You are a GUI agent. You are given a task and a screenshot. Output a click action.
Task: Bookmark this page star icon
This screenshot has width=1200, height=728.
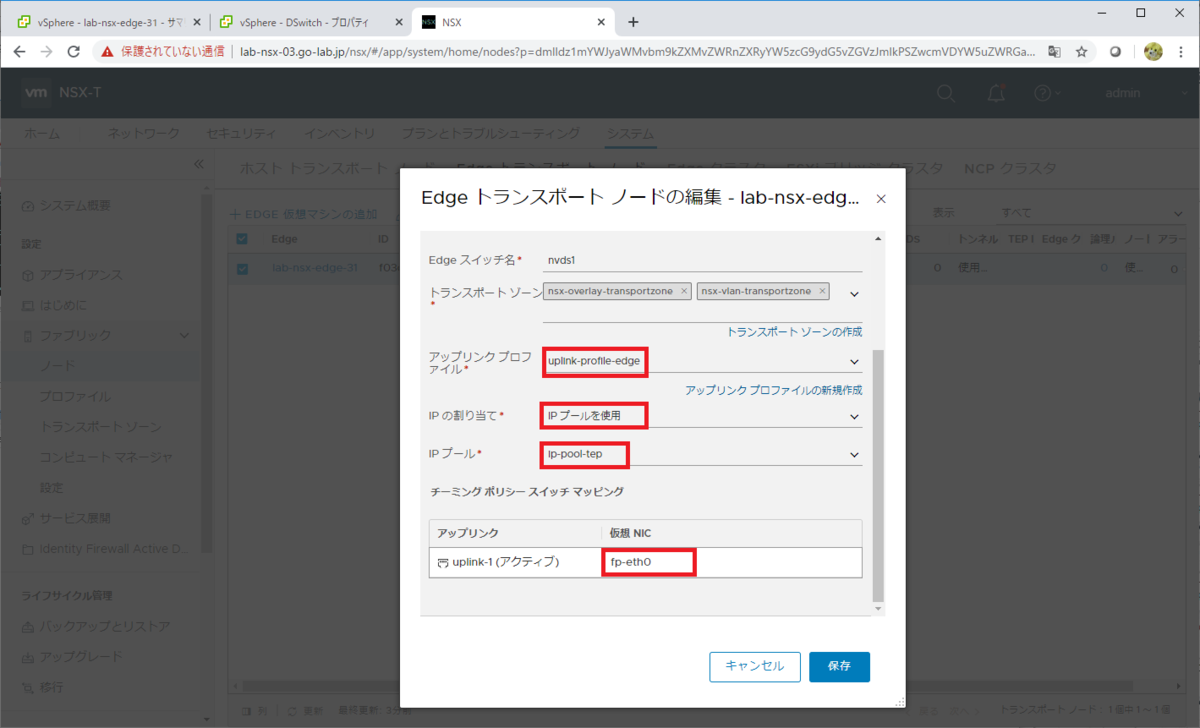[x=1081, y=51]
